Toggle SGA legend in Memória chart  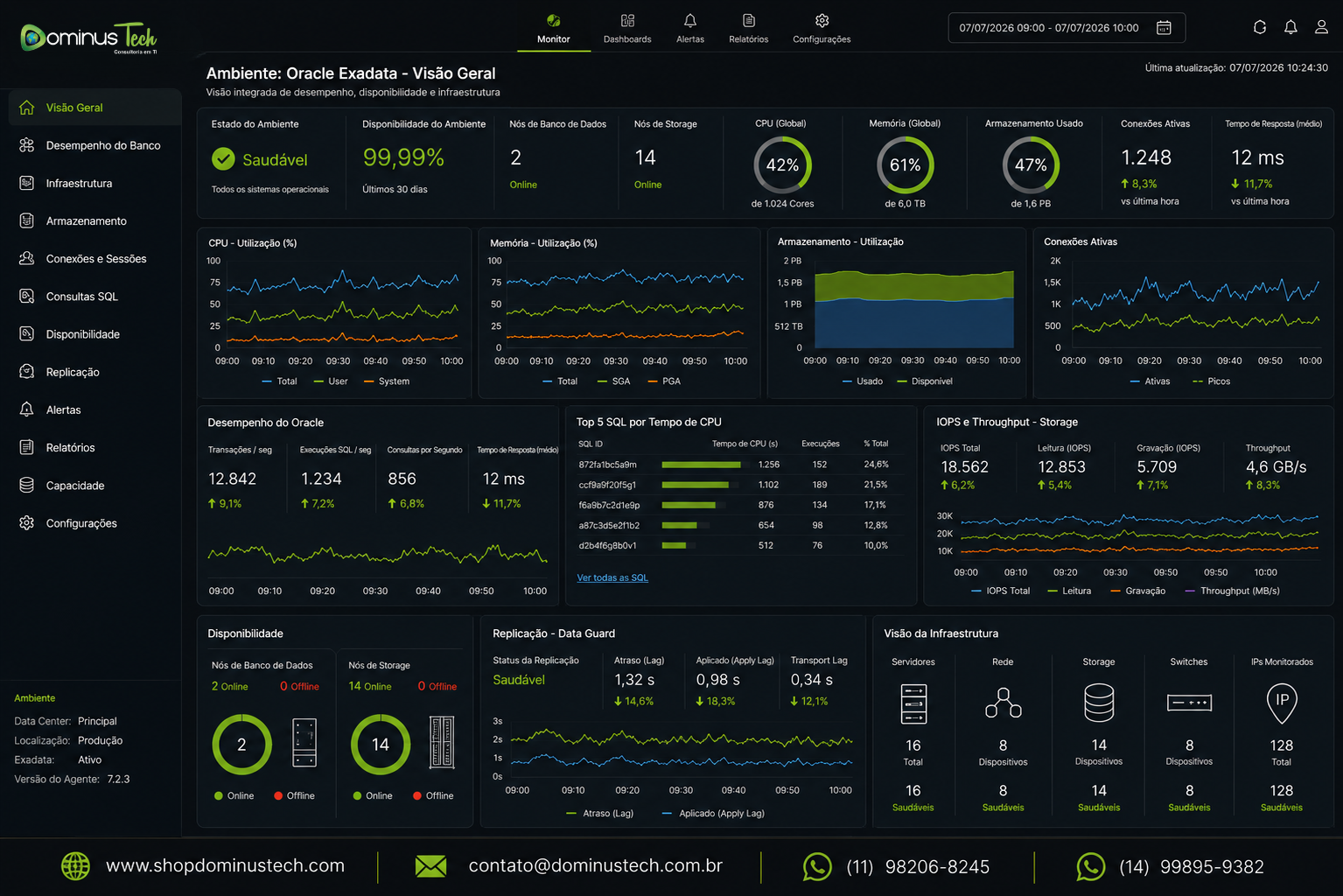(613, 381)
